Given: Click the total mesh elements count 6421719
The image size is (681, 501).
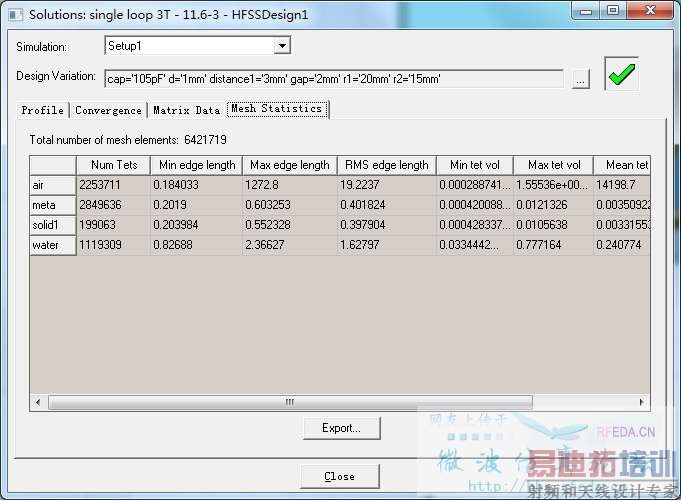Looking at the screenshot, I should 205,140.
